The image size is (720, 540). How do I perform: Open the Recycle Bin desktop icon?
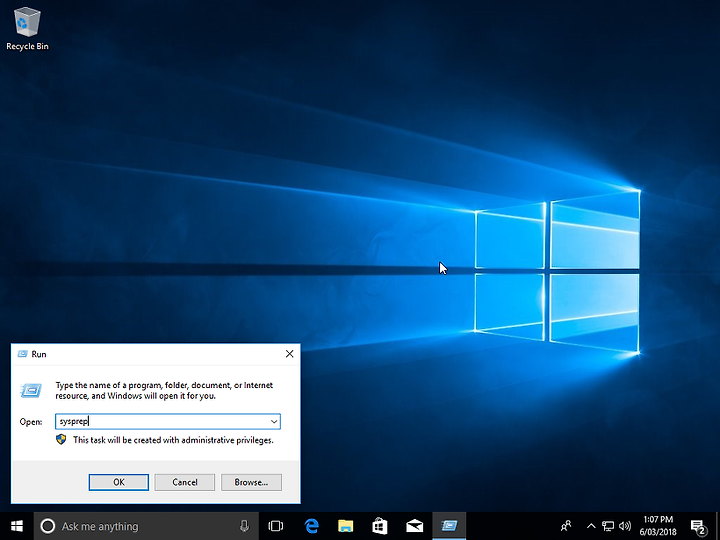pos(27,29)
